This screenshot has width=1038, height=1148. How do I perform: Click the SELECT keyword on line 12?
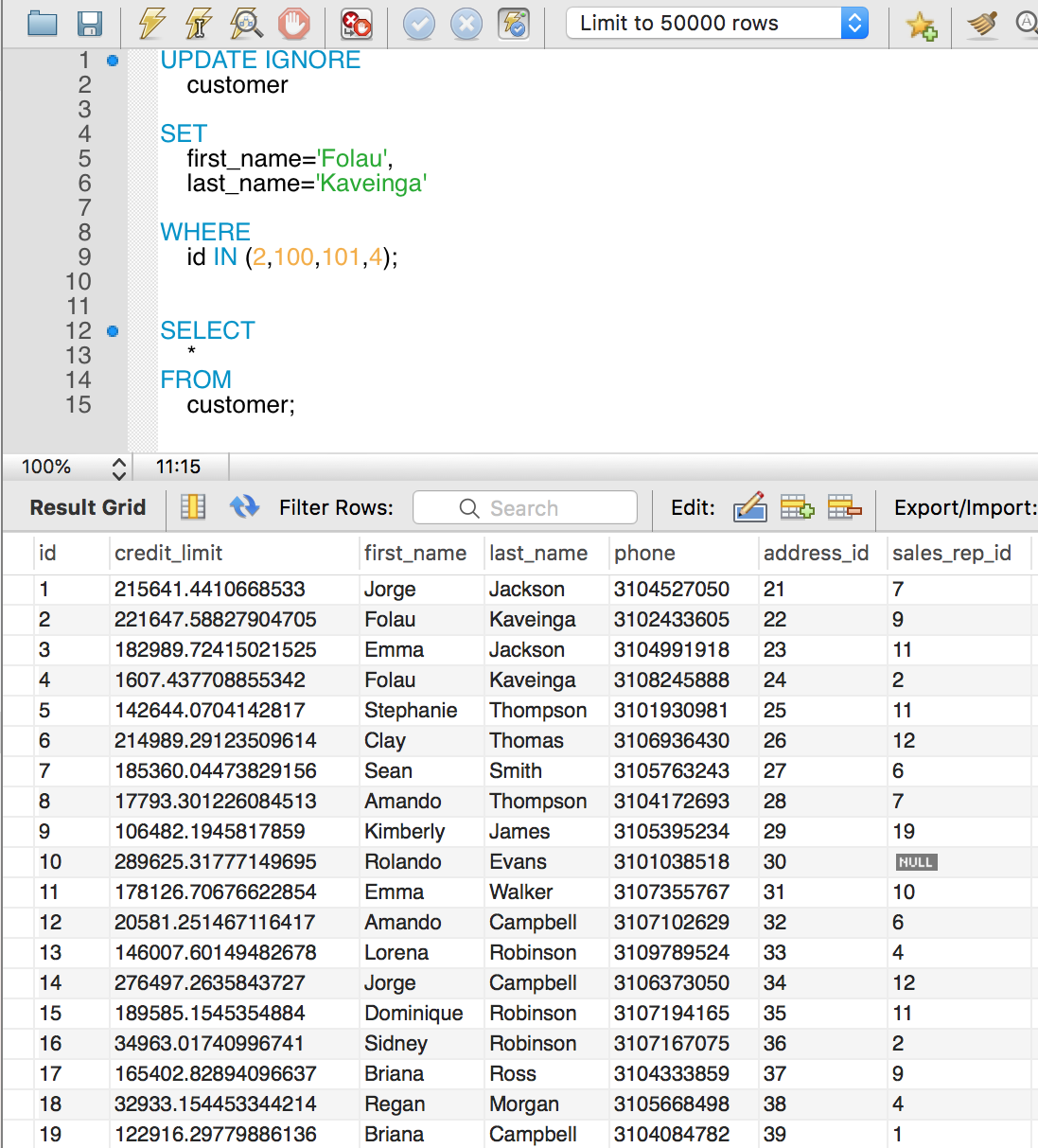tap(207, 331)
